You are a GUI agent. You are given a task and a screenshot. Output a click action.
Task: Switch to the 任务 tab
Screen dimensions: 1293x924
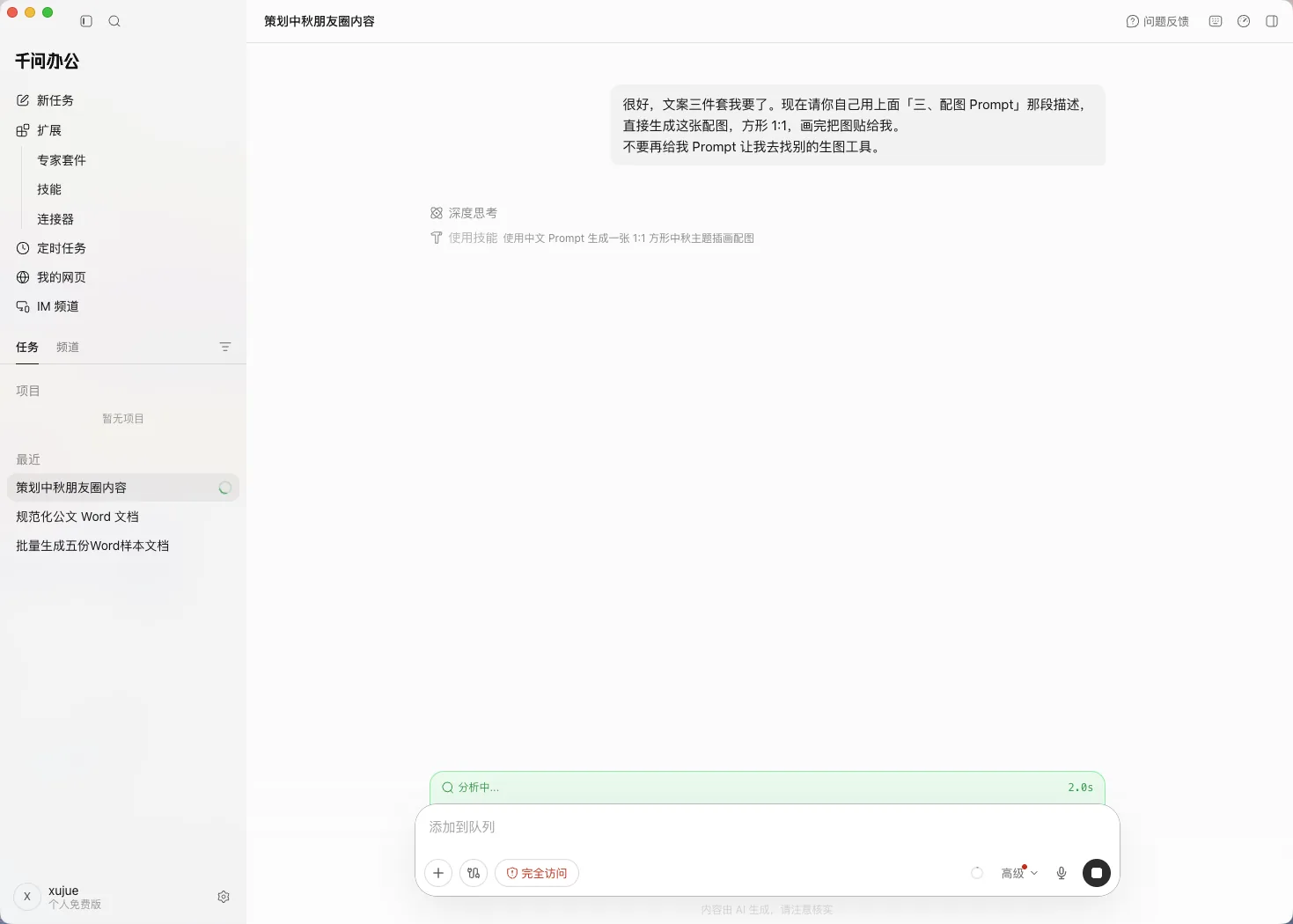click(x=27, y=347)
